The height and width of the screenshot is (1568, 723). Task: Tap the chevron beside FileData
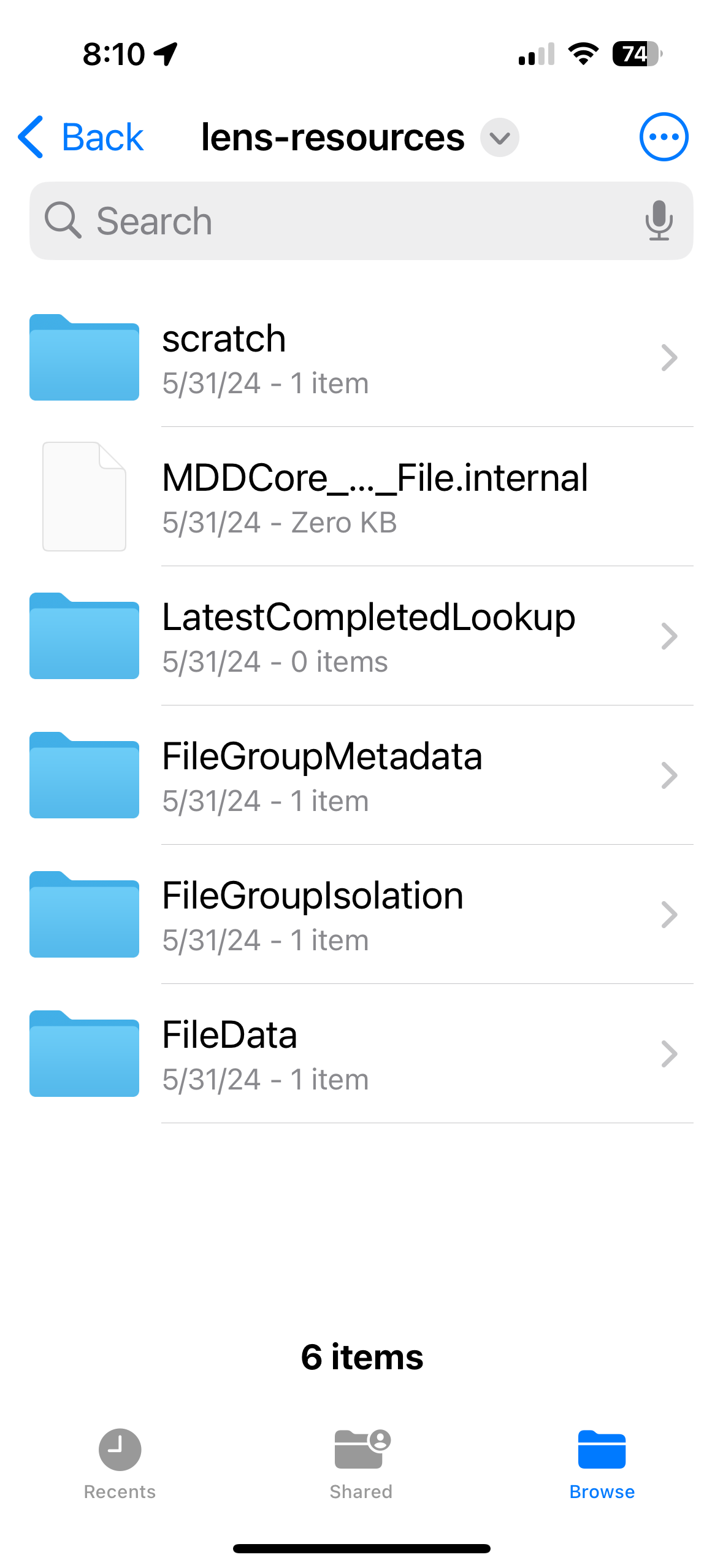click(669, 1054)
